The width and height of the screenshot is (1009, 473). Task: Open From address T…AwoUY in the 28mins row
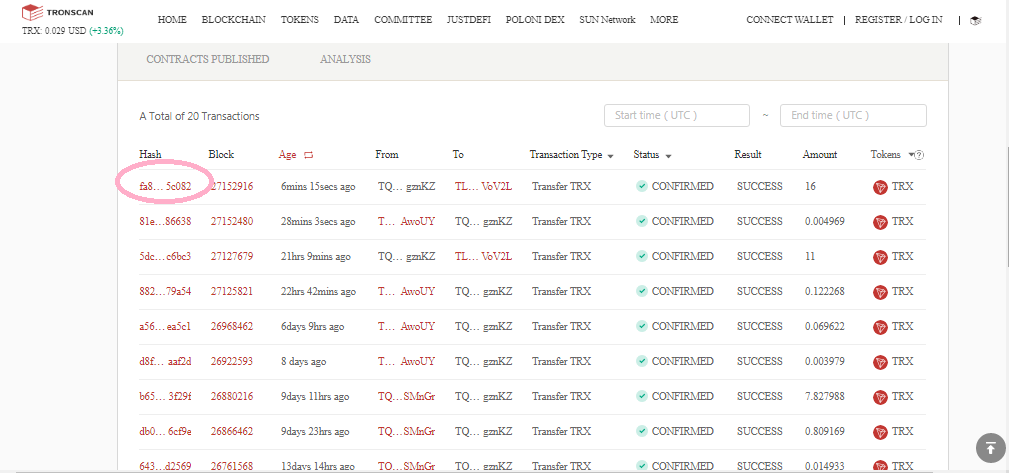[406, 221]
